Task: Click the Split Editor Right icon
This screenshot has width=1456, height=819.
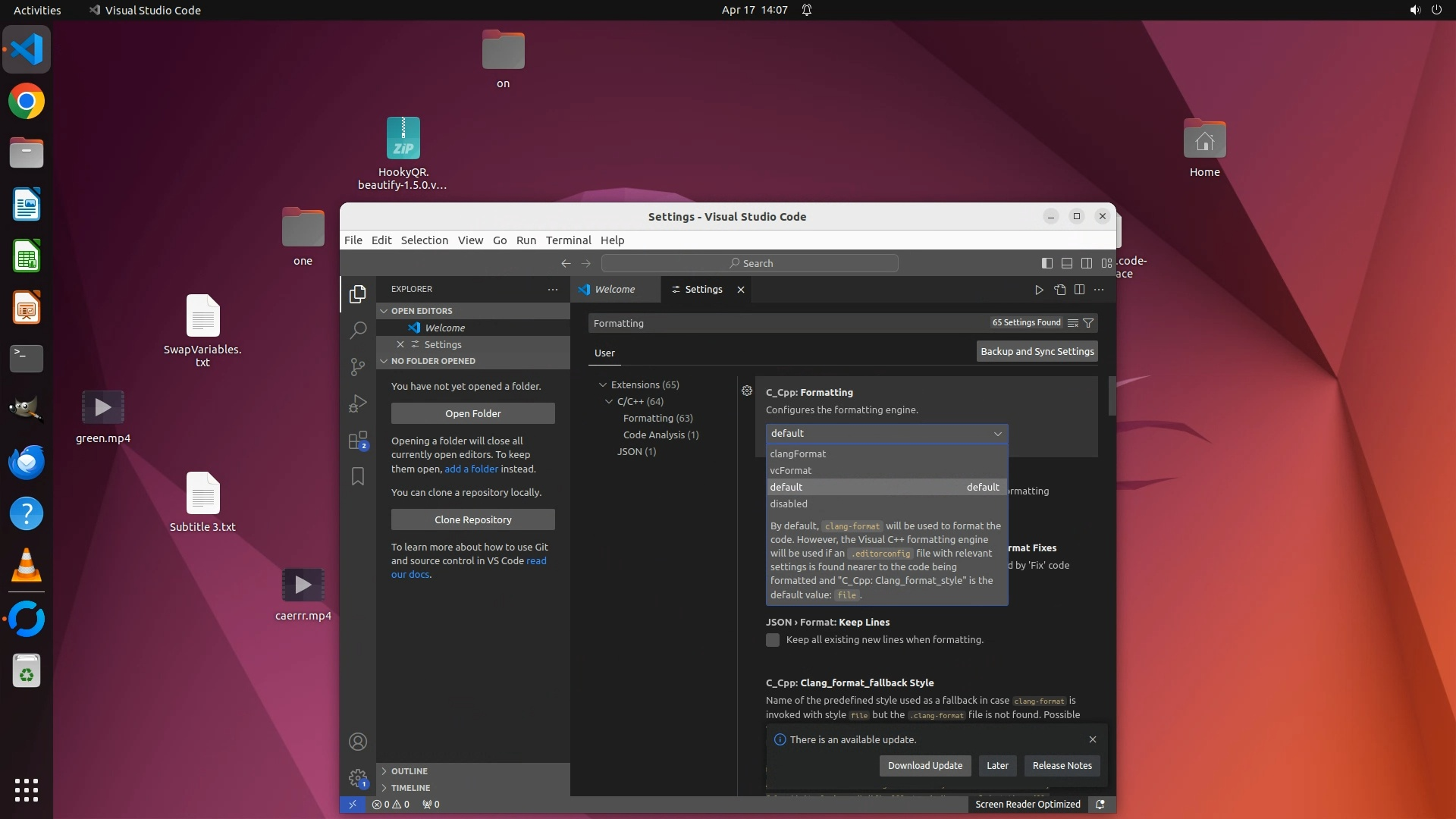Action: [1079, 290]
